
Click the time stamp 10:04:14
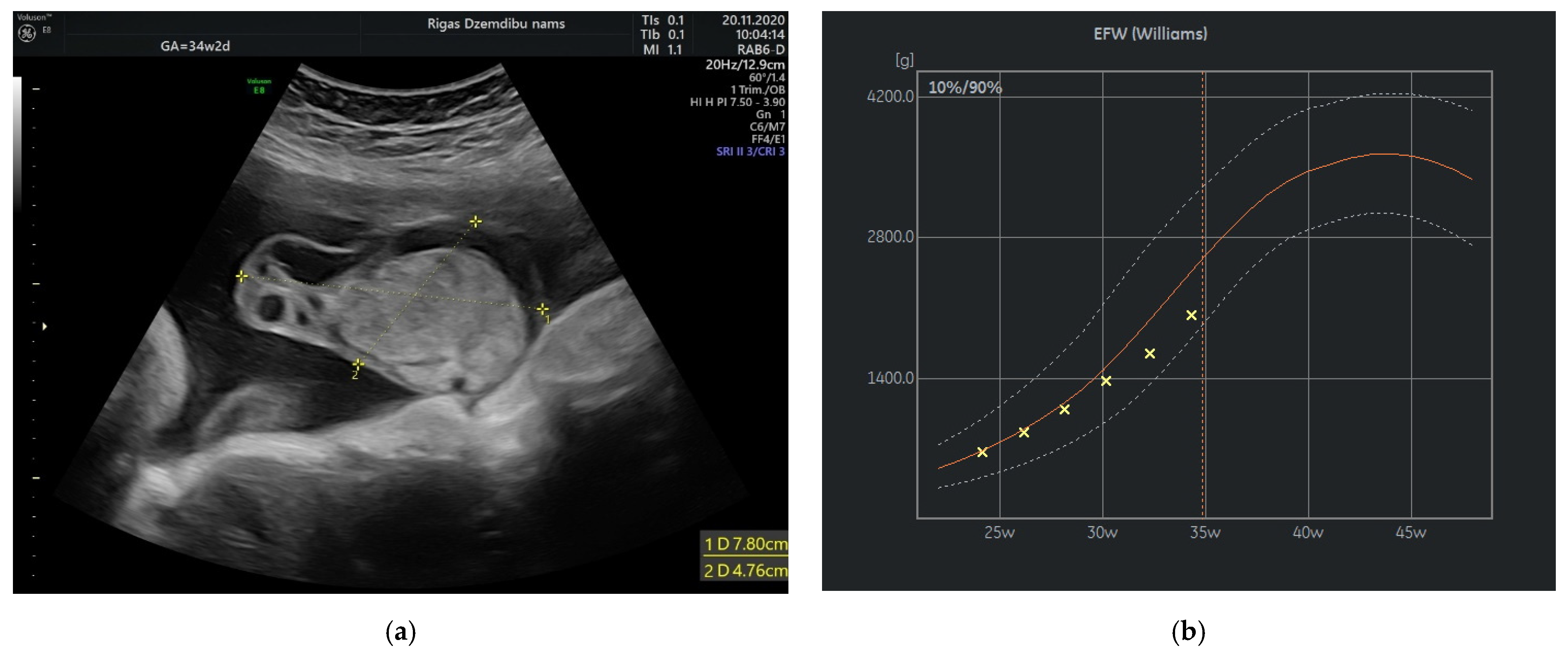[x=760, y=35]
